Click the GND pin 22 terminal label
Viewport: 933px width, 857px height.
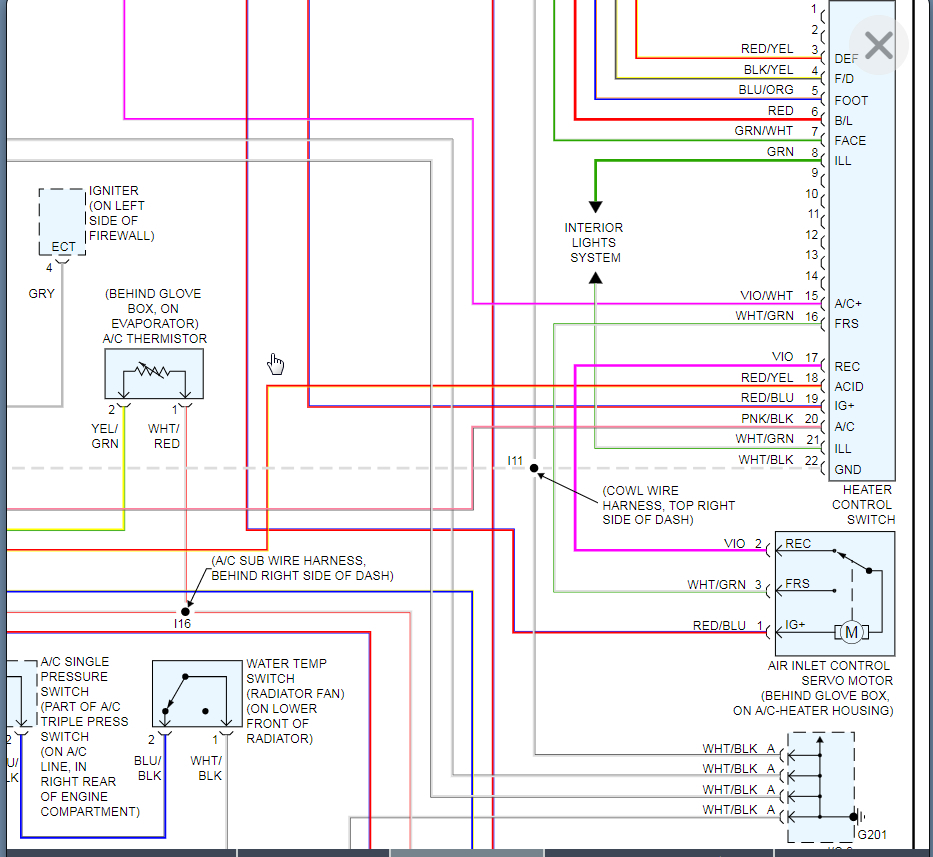[848, 470]
